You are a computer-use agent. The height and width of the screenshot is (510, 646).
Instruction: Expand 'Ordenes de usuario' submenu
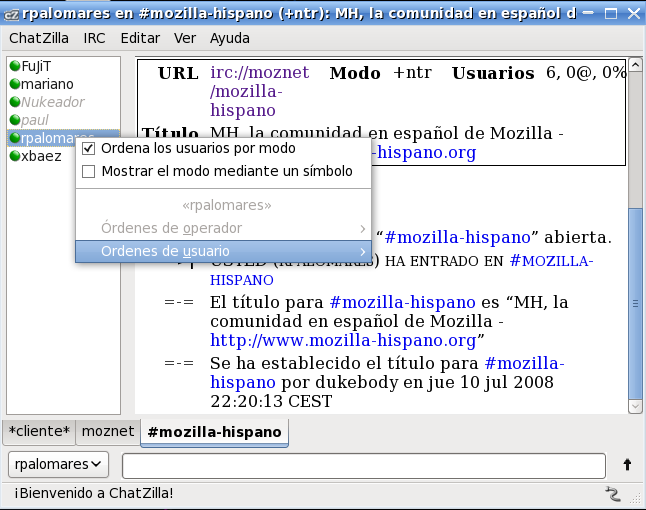pos(224,251)
